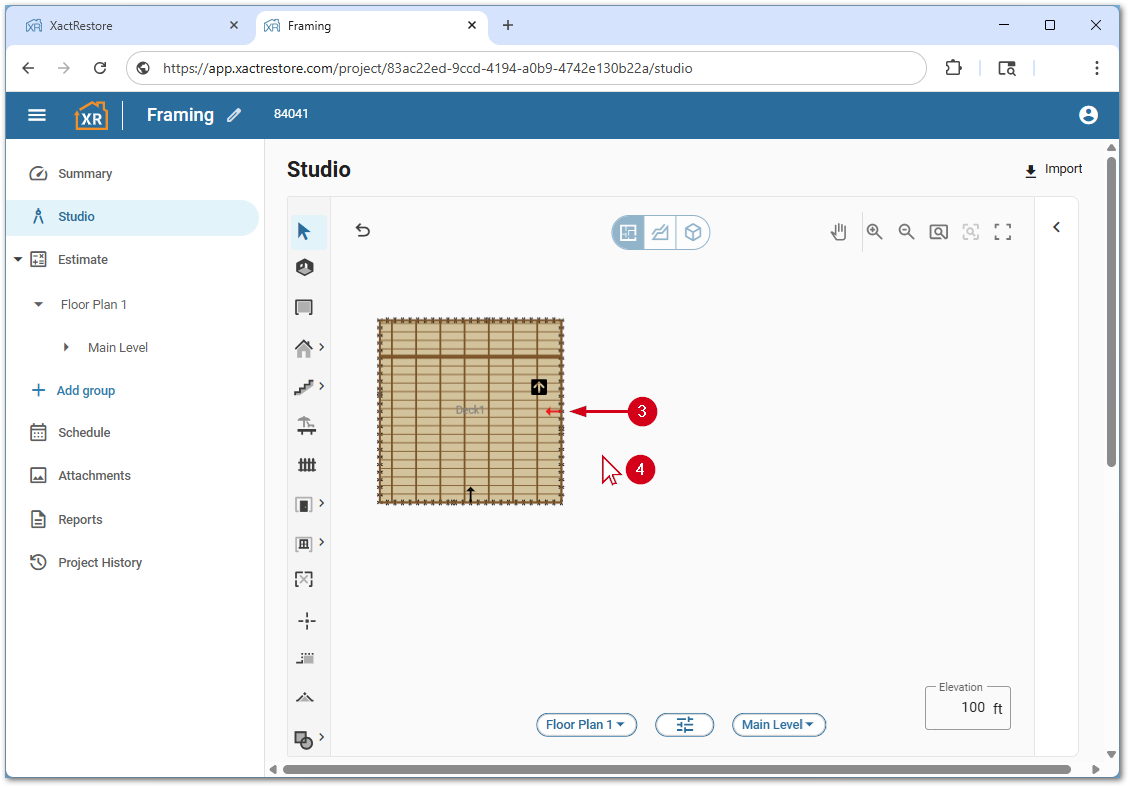
Task: Switch to elevation view toggle
Action: click(660, 233)
